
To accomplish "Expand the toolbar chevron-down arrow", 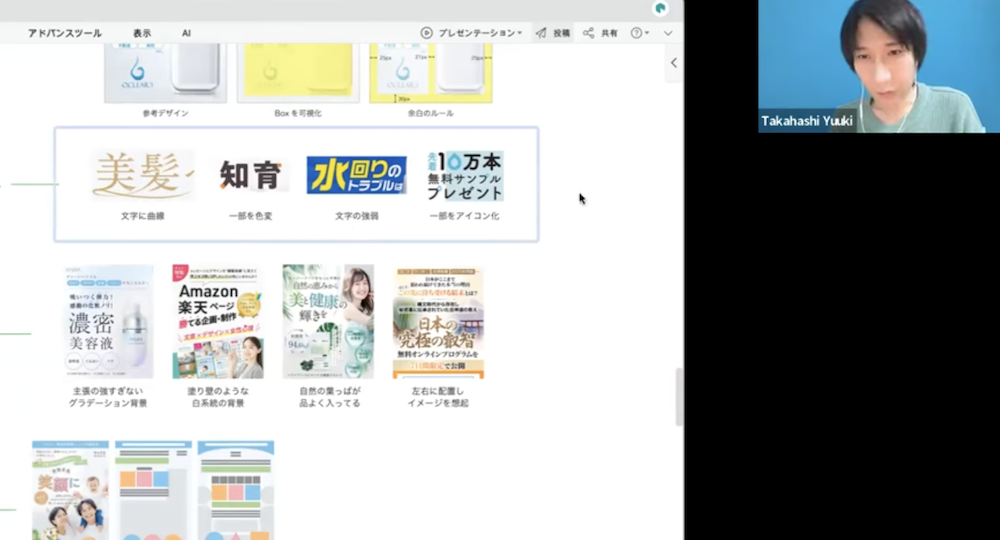I will click(668, 33).
